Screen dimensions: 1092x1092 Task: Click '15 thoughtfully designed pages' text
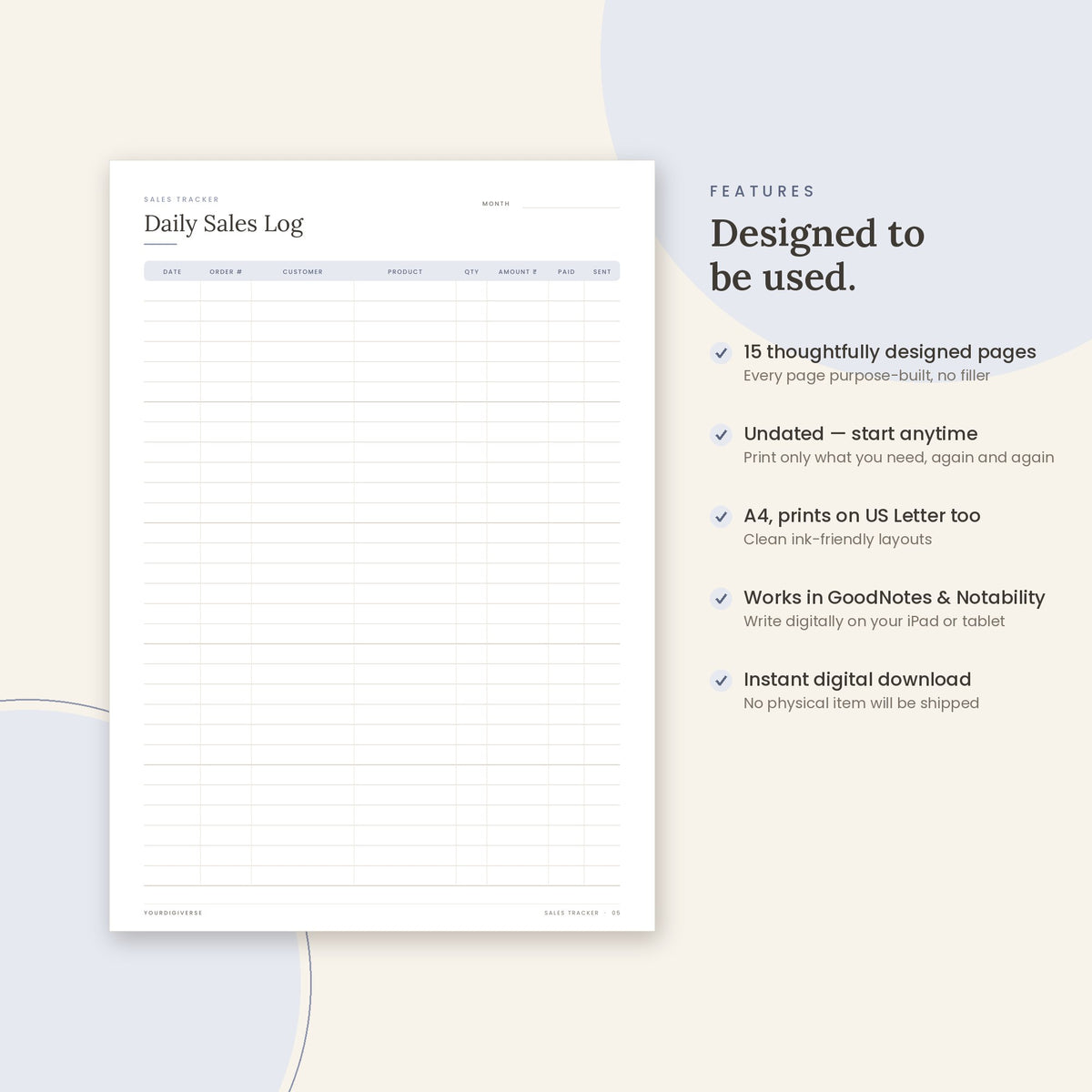click(889, 352)
